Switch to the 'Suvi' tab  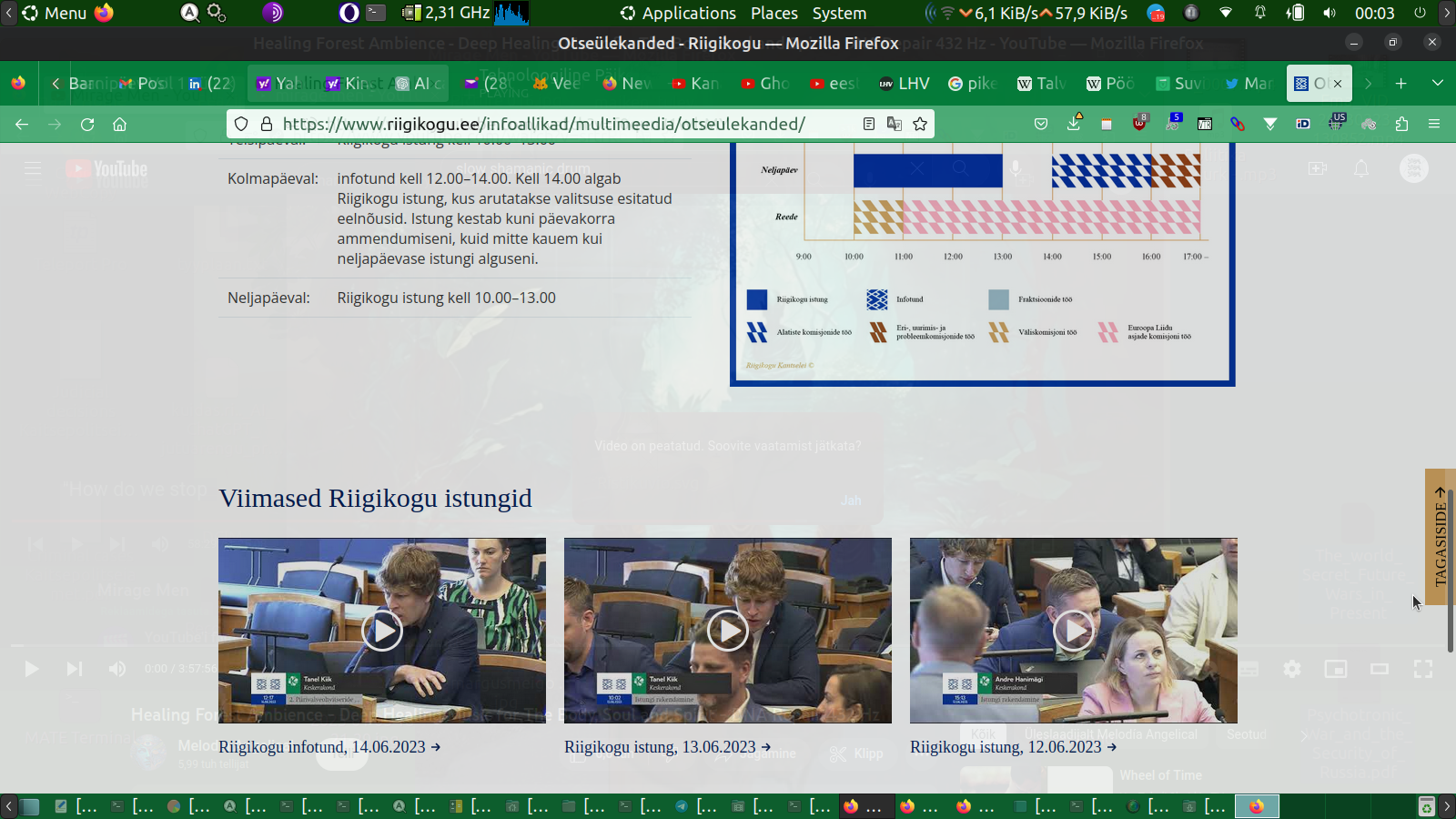tap(1180, 83)
